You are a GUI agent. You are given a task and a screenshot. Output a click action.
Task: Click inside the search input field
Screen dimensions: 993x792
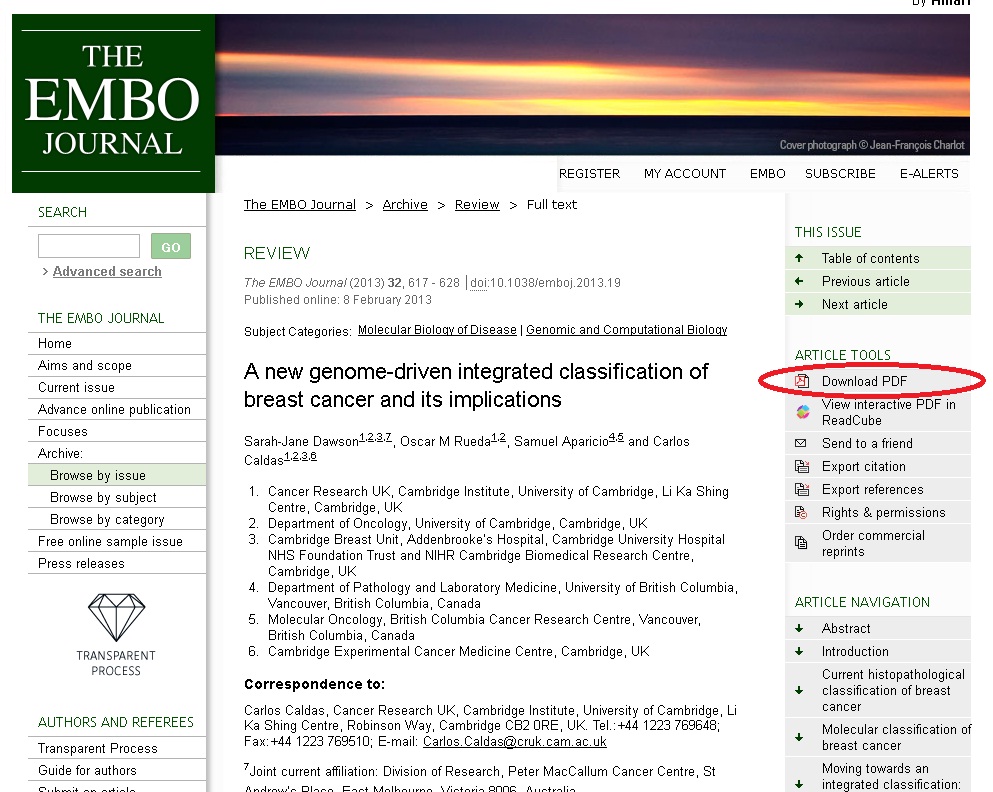coord(88,245)
